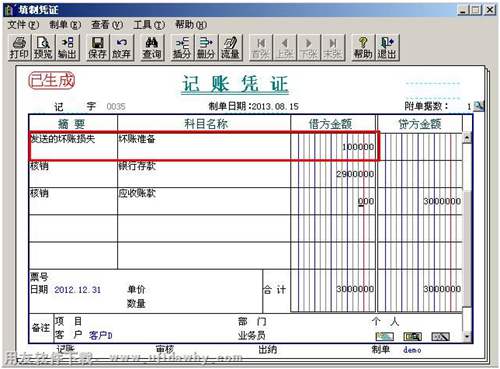This screenshot has width=500, height=369.
Task: Click the 退出 exit icon
Action: click(387, 48)
